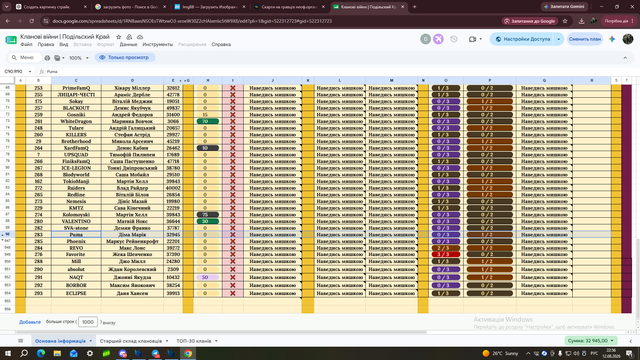The width and height of the screenshot is (640, 360).
Task: Open the Meet camera dropdown arrow
Action: coord(480,39)
